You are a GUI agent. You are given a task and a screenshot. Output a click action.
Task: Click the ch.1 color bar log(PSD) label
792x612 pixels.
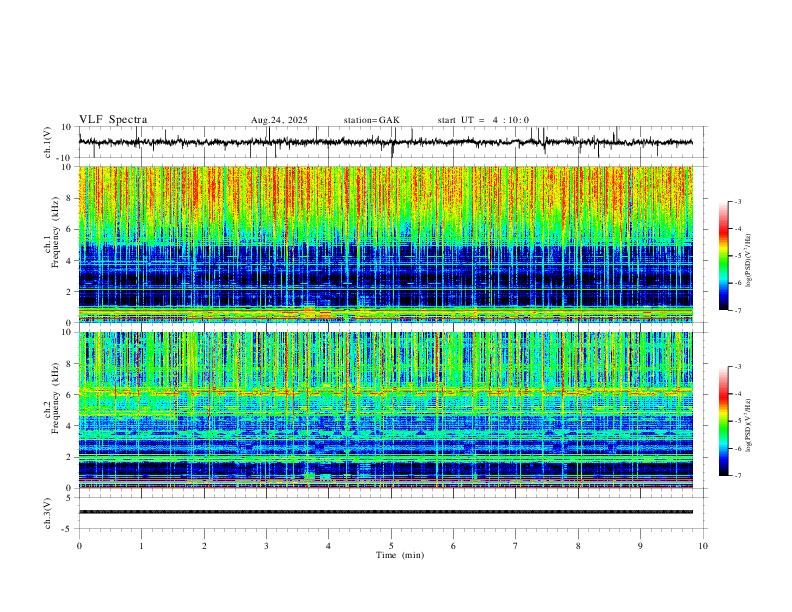tap(748, 261)
